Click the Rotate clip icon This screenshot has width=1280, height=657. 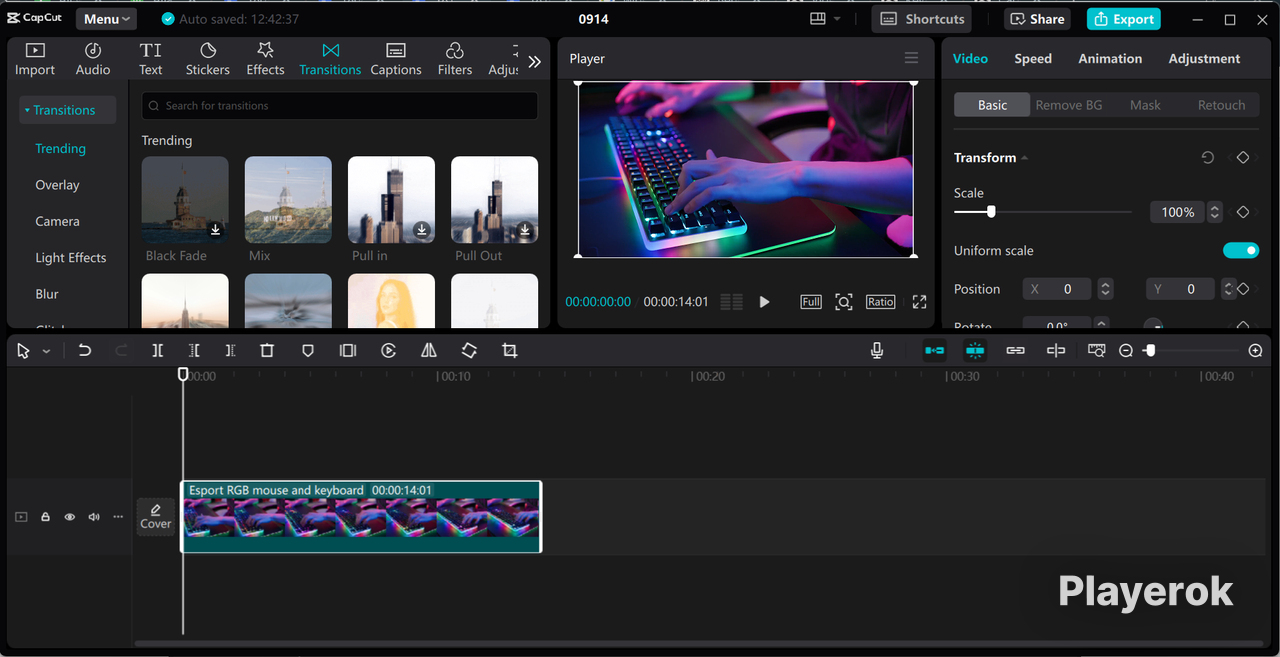coord(469,351)
